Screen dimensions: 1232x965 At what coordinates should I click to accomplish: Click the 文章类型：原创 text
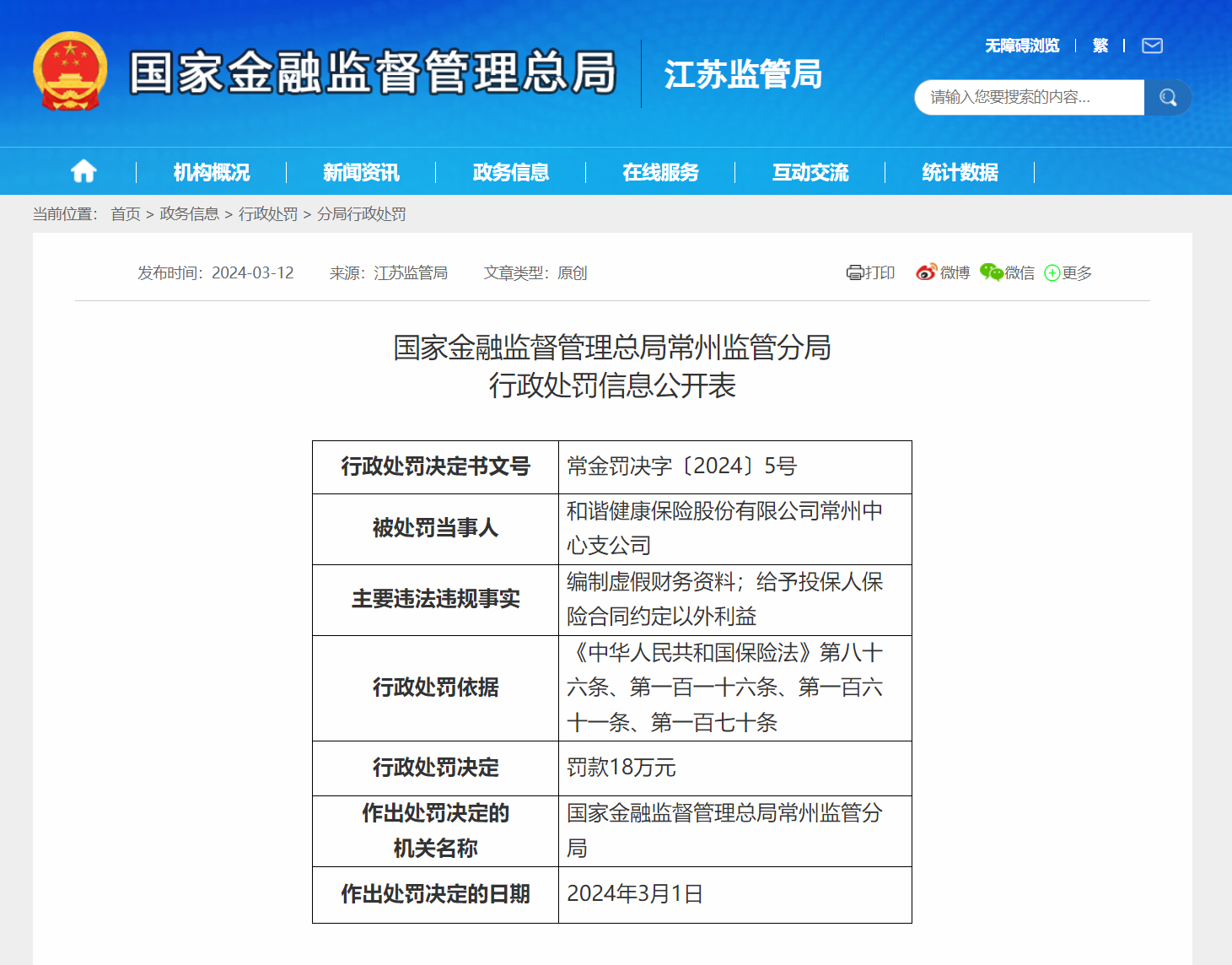535,273
